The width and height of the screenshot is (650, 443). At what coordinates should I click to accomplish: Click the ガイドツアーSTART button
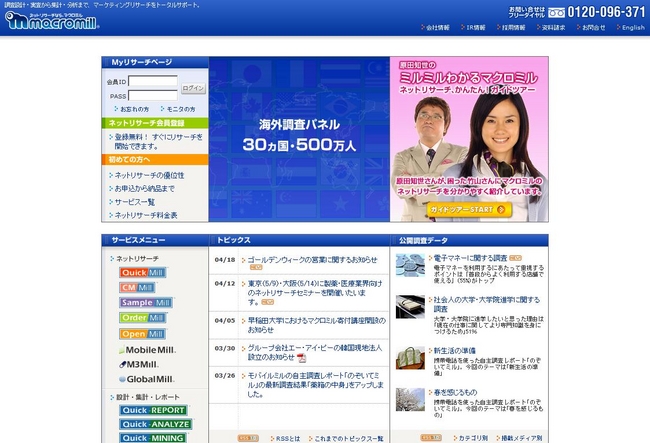tap(469, 210)
